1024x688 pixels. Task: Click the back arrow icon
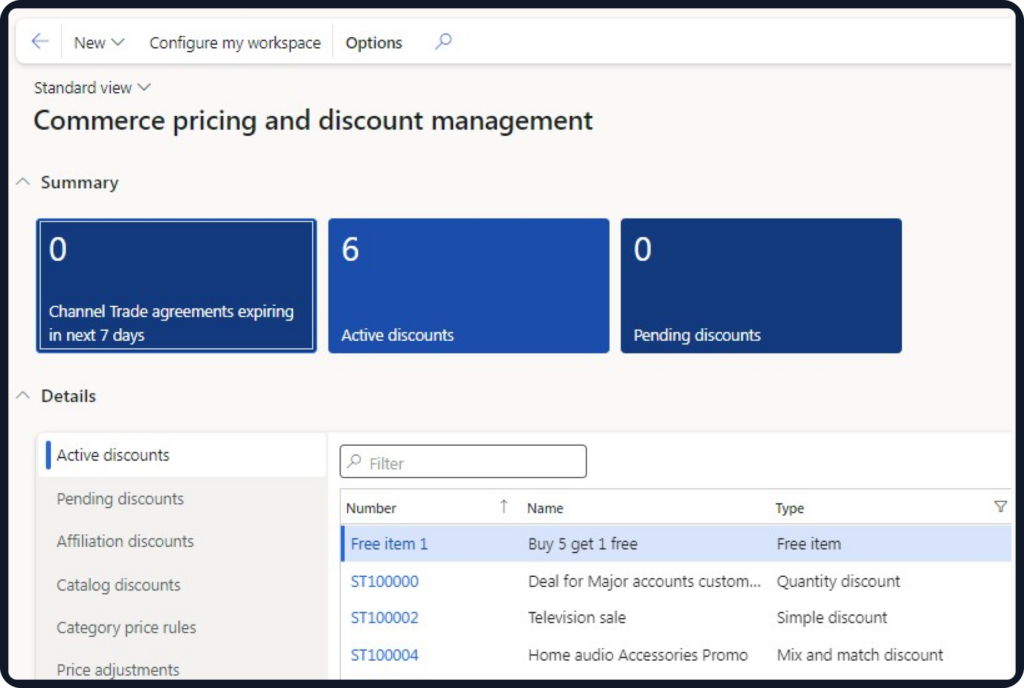pyautogui.click(x=40, y=42)
